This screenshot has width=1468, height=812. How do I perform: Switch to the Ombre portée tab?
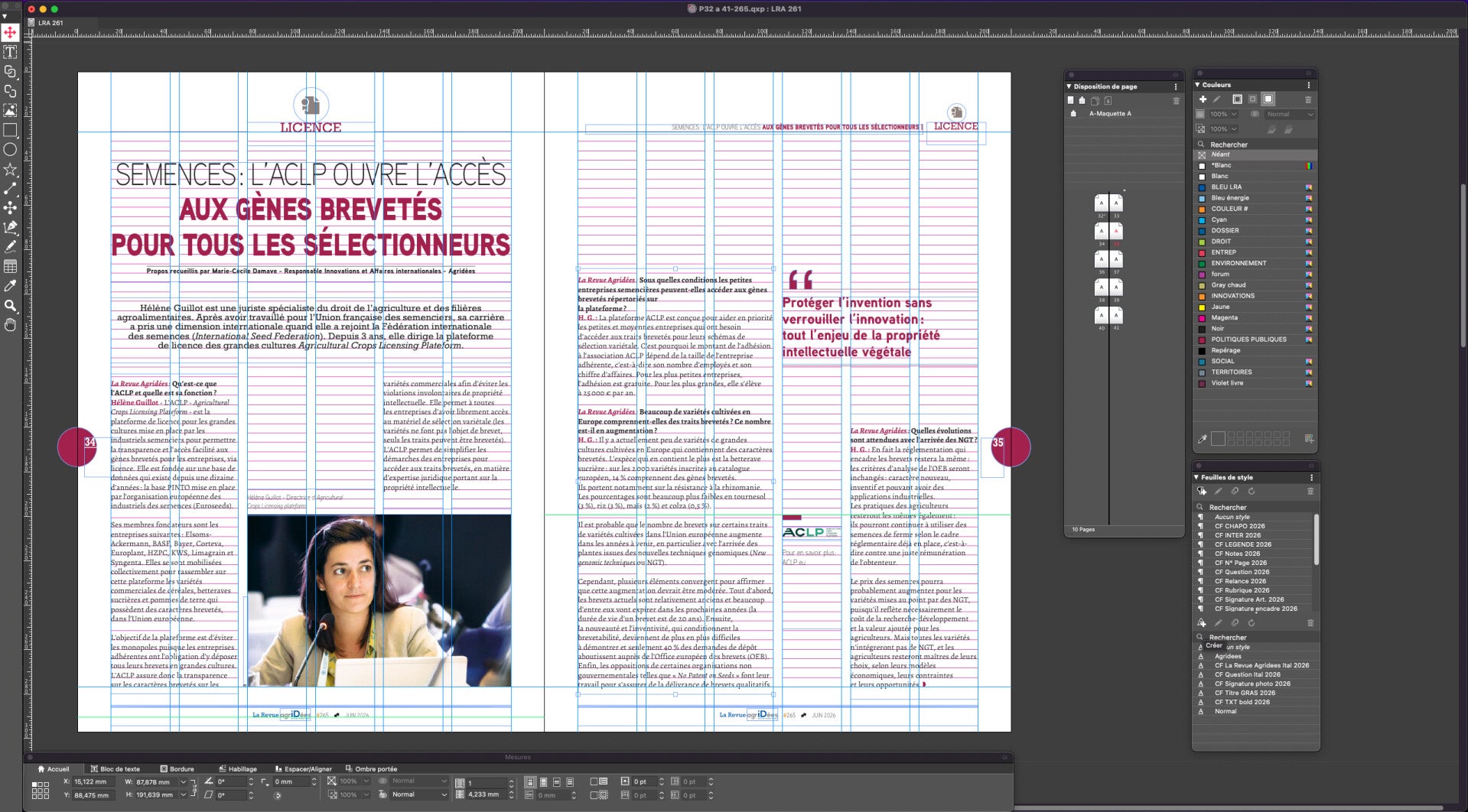tap(371, 769)
